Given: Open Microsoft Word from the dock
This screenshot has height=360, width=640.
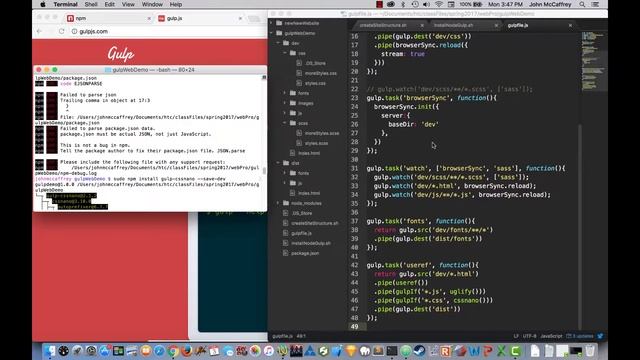Looking at the screenshot, I should [x=474, y=351].
